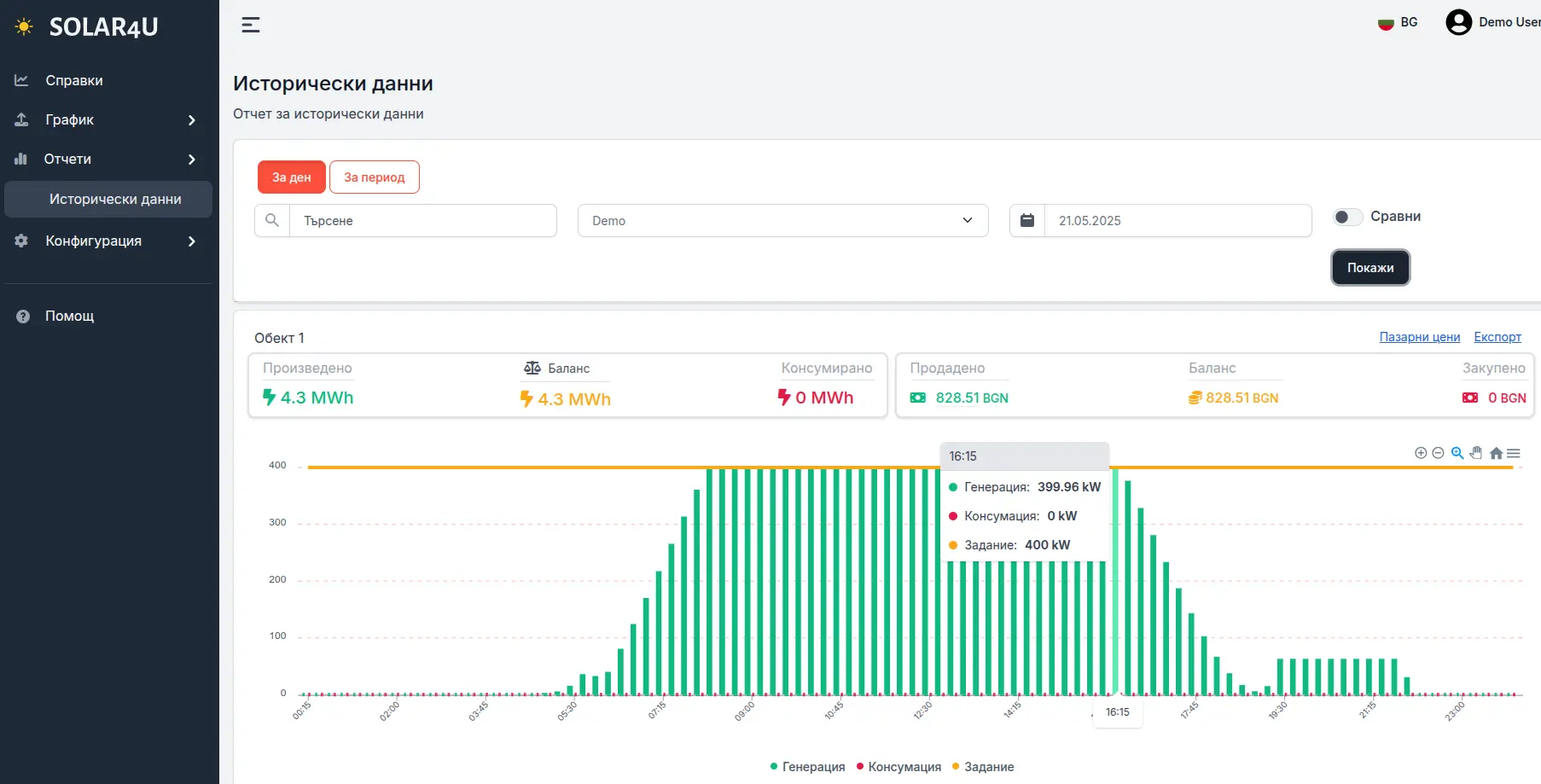The height and width of the screenshot is (784, 1541).
Task: Reset chart zoom with home icon
Action: [x=1496, y=453]
